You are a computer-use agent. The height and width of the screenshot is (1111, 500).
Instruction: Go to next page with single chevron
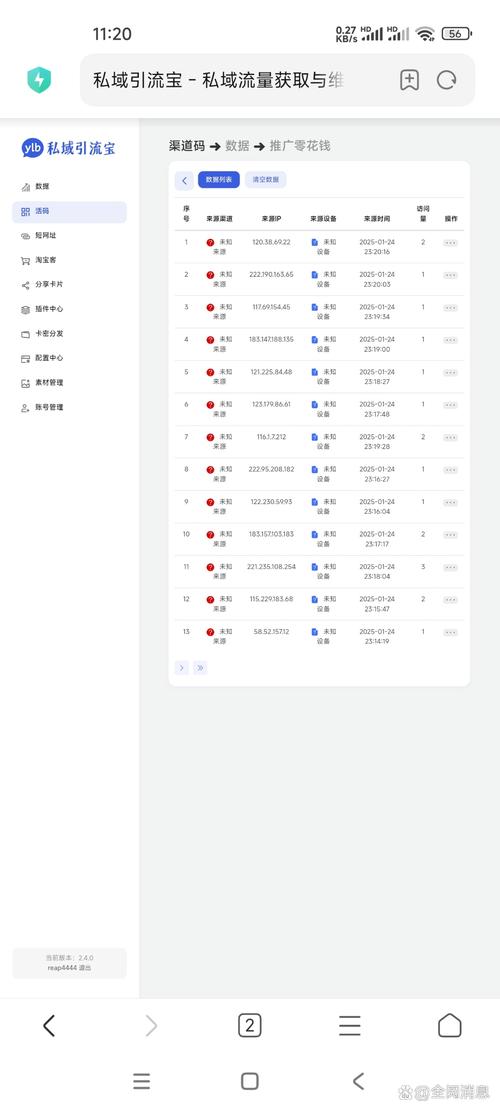click(x=182, y=667)
